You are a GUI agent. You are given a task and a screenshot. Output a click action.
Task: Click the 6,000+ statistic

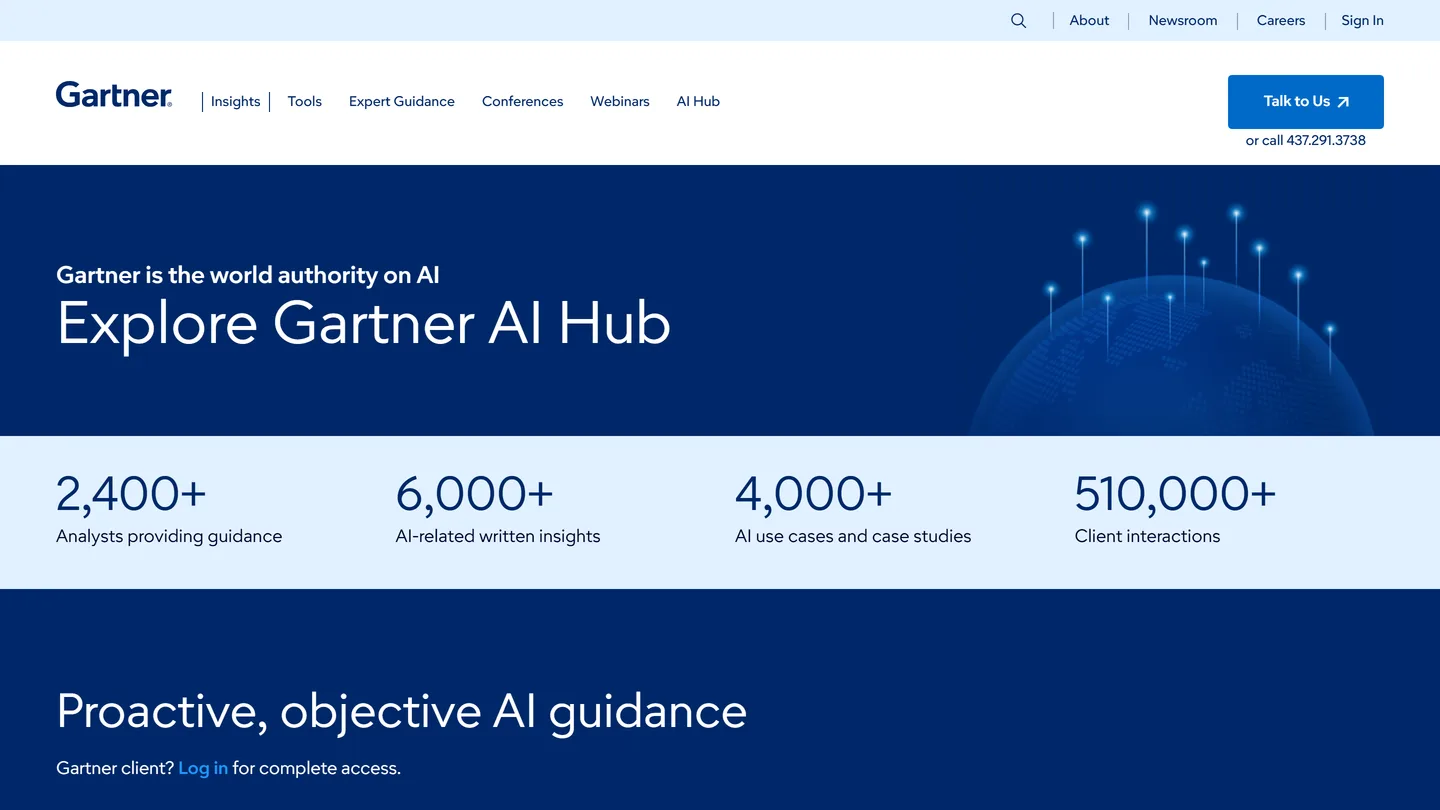[x=474, y=493]
